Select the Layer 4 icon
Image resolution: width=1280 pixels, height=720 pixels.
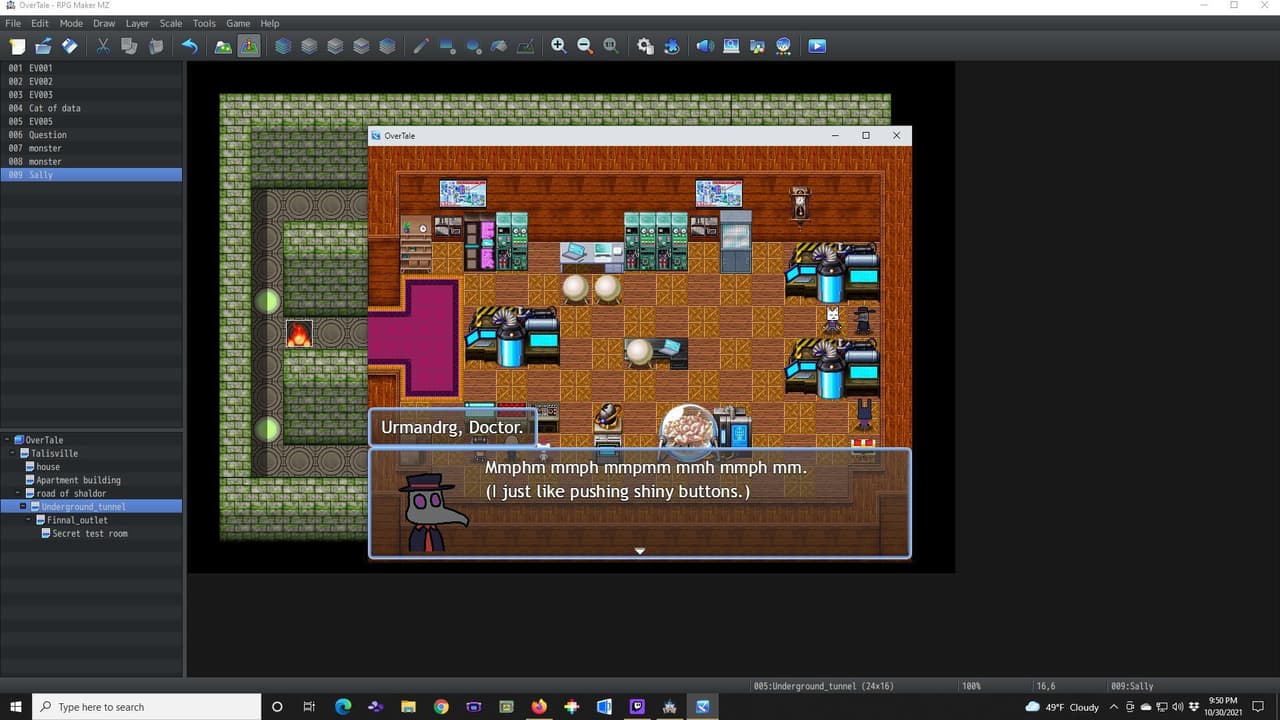click(x=387, y=46)
